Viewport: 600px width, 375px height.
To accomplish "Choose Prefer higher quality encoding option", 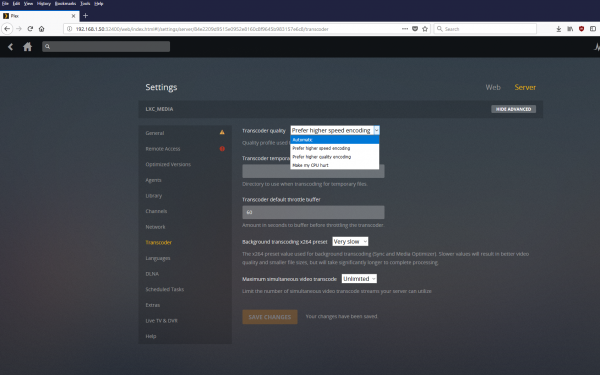I will tap(335, 157).
